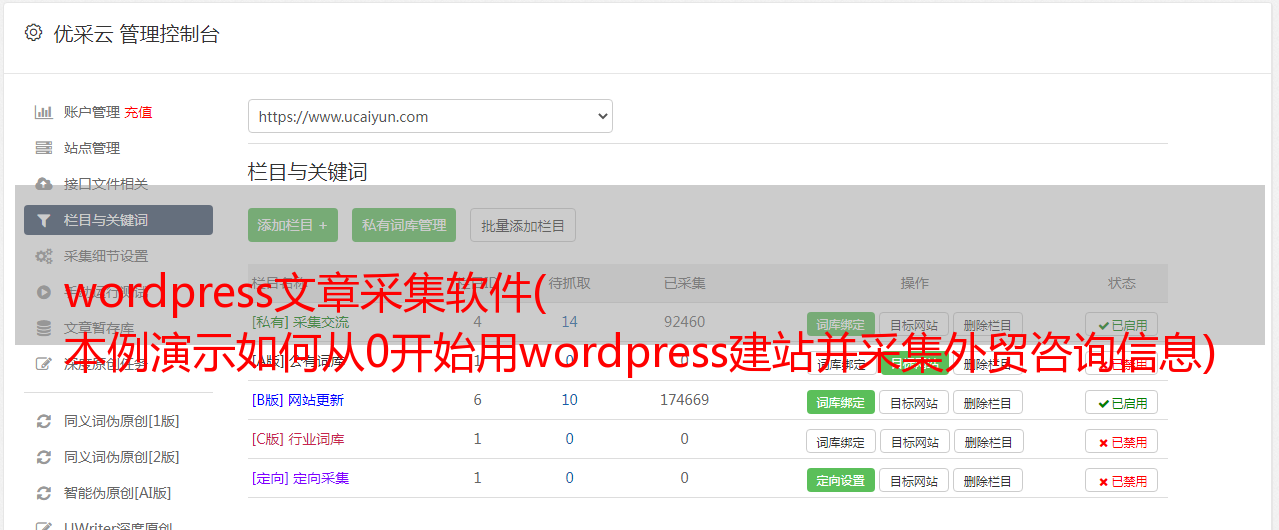The width and height of the screenshot is (1279, 530).
Task: Click the cloud upload icon for 接口文件相关
Action: point(43,184)
